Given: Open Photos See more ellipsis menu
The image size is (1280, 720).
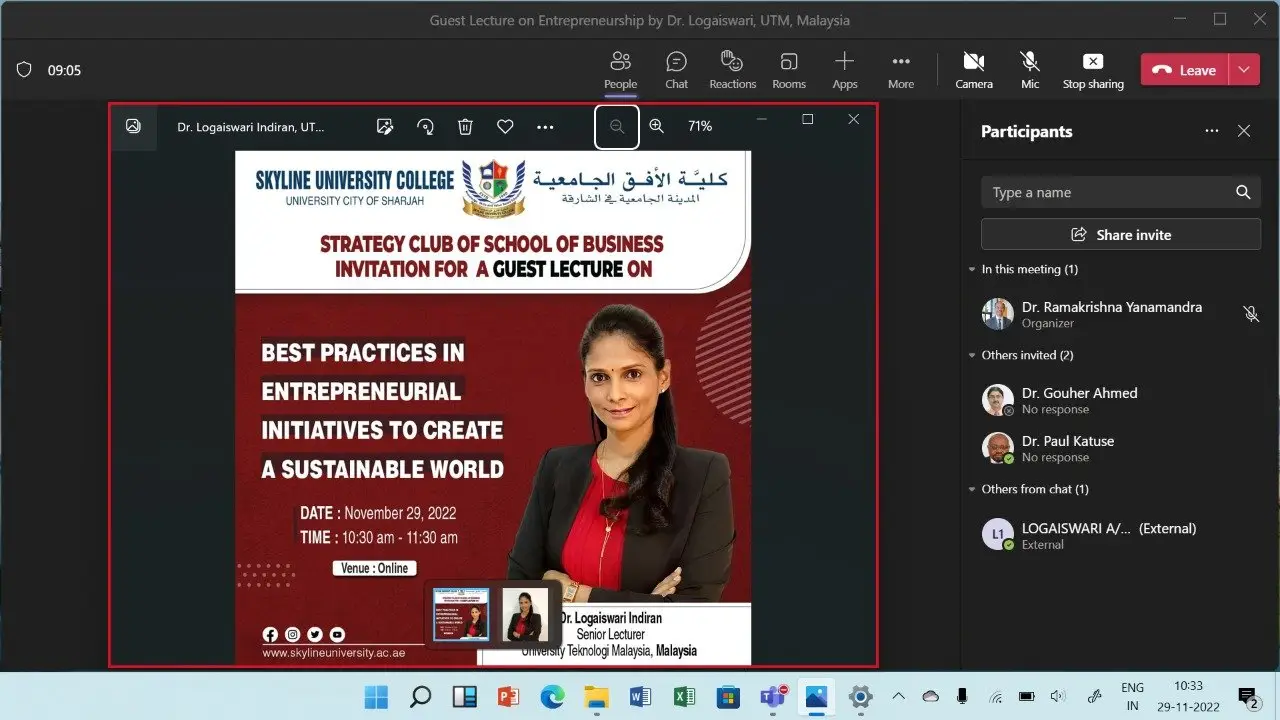Looking at the screenshot, I should 545,127.
